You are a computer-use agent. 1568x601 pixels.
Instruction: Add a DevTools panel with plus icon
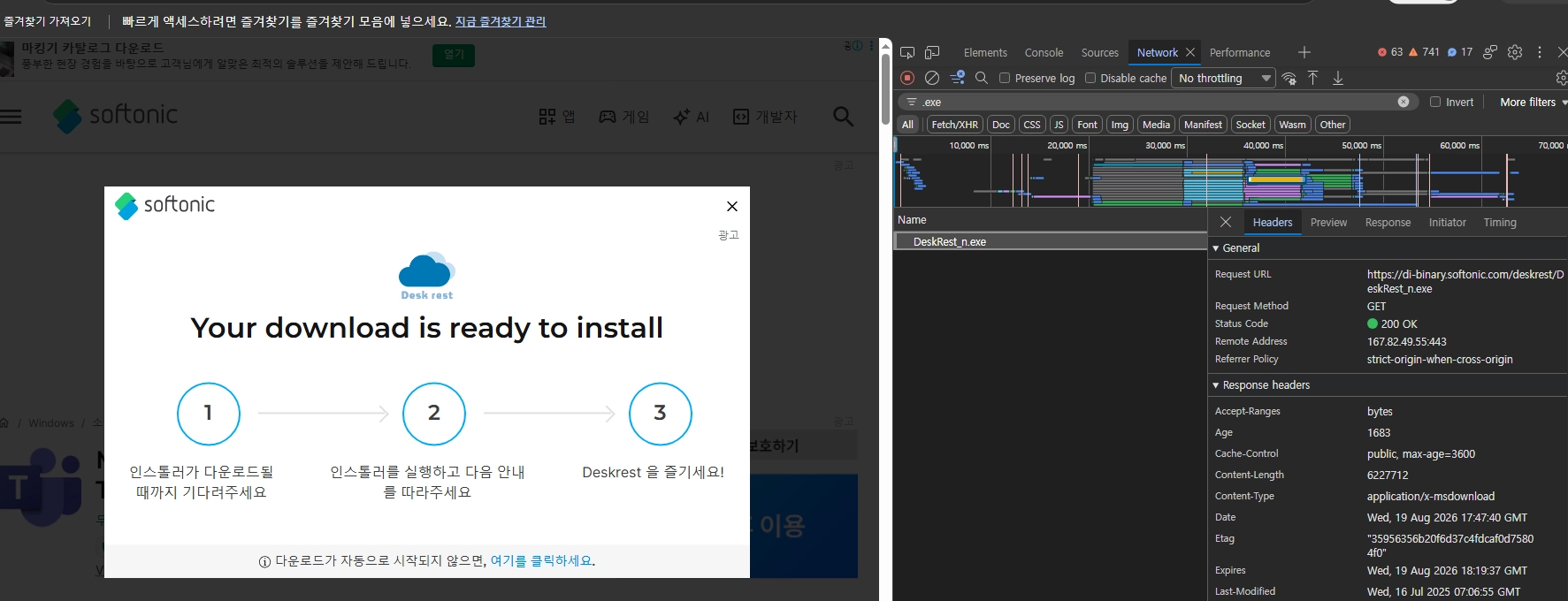click(1304, 52)
